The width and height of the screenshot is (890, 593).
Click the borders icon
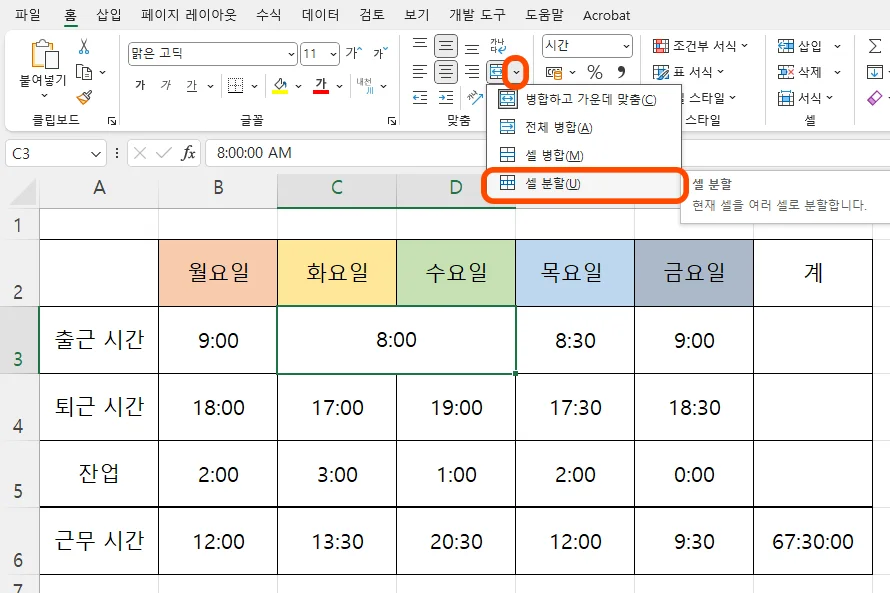click(x=236, y=86)
